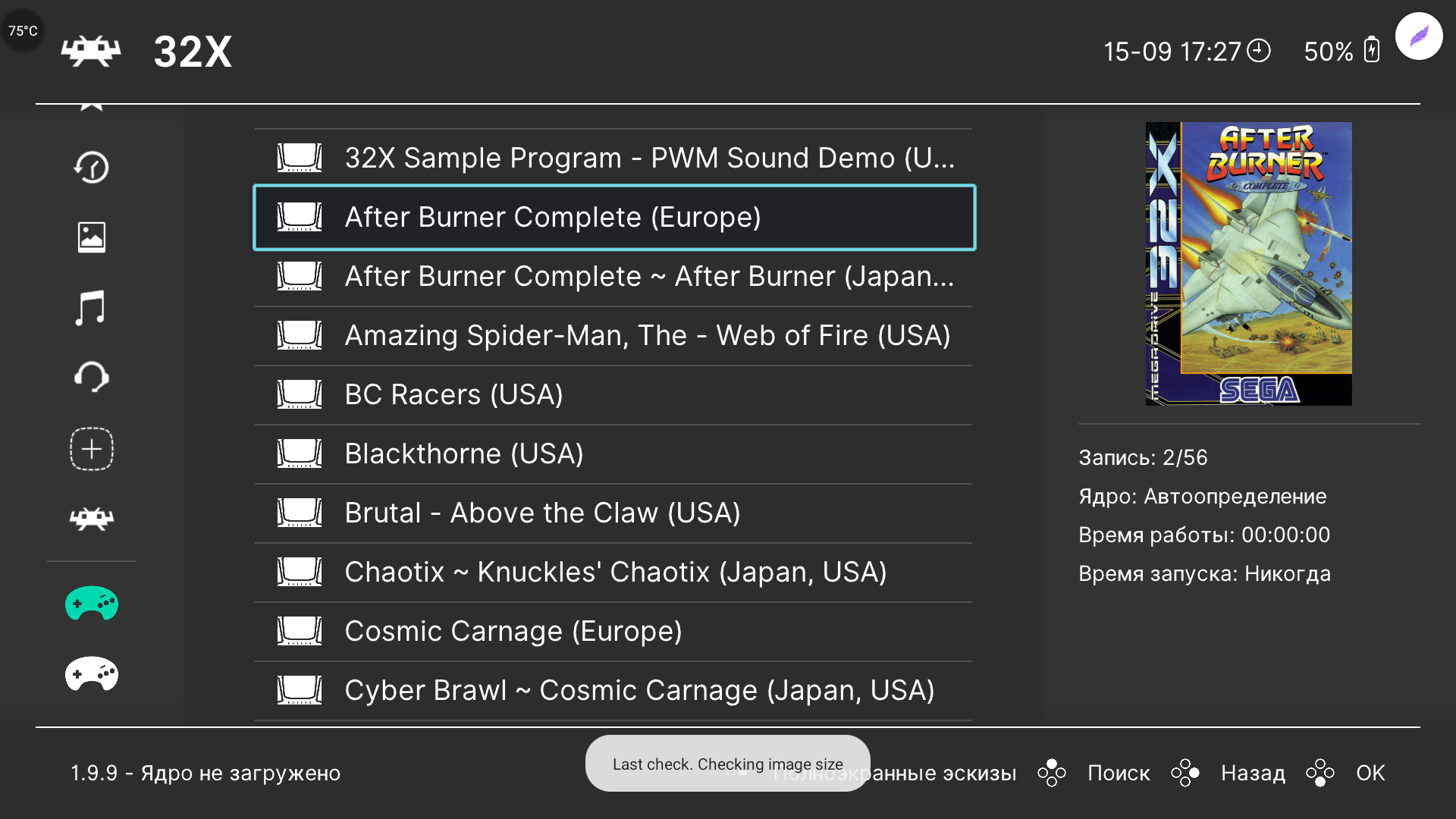
Task: Click the Время запуска: Никогда text
Action: 1204,573
